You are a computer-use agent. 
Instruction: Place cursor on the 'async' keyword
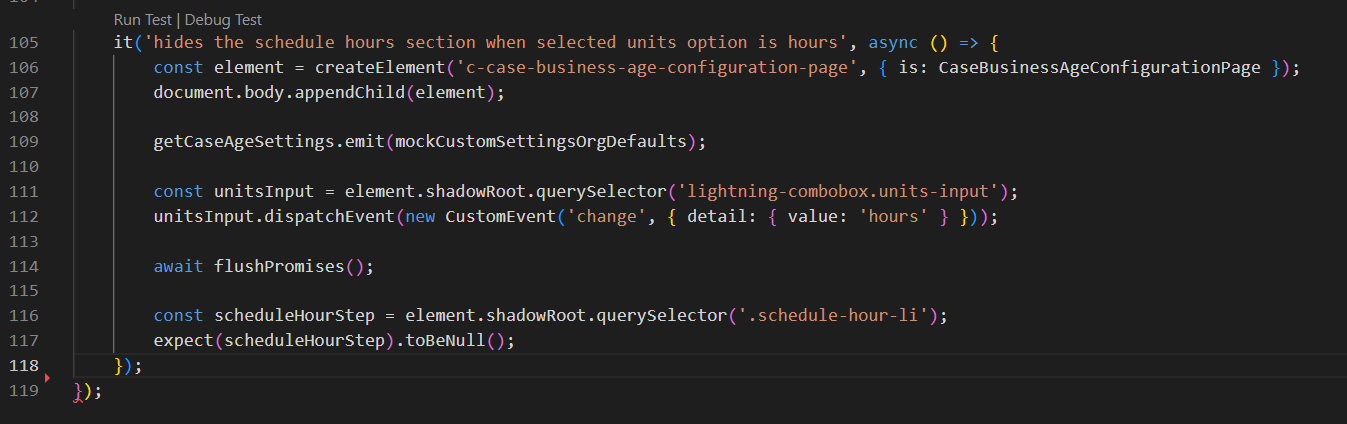[x=893, y=43]
